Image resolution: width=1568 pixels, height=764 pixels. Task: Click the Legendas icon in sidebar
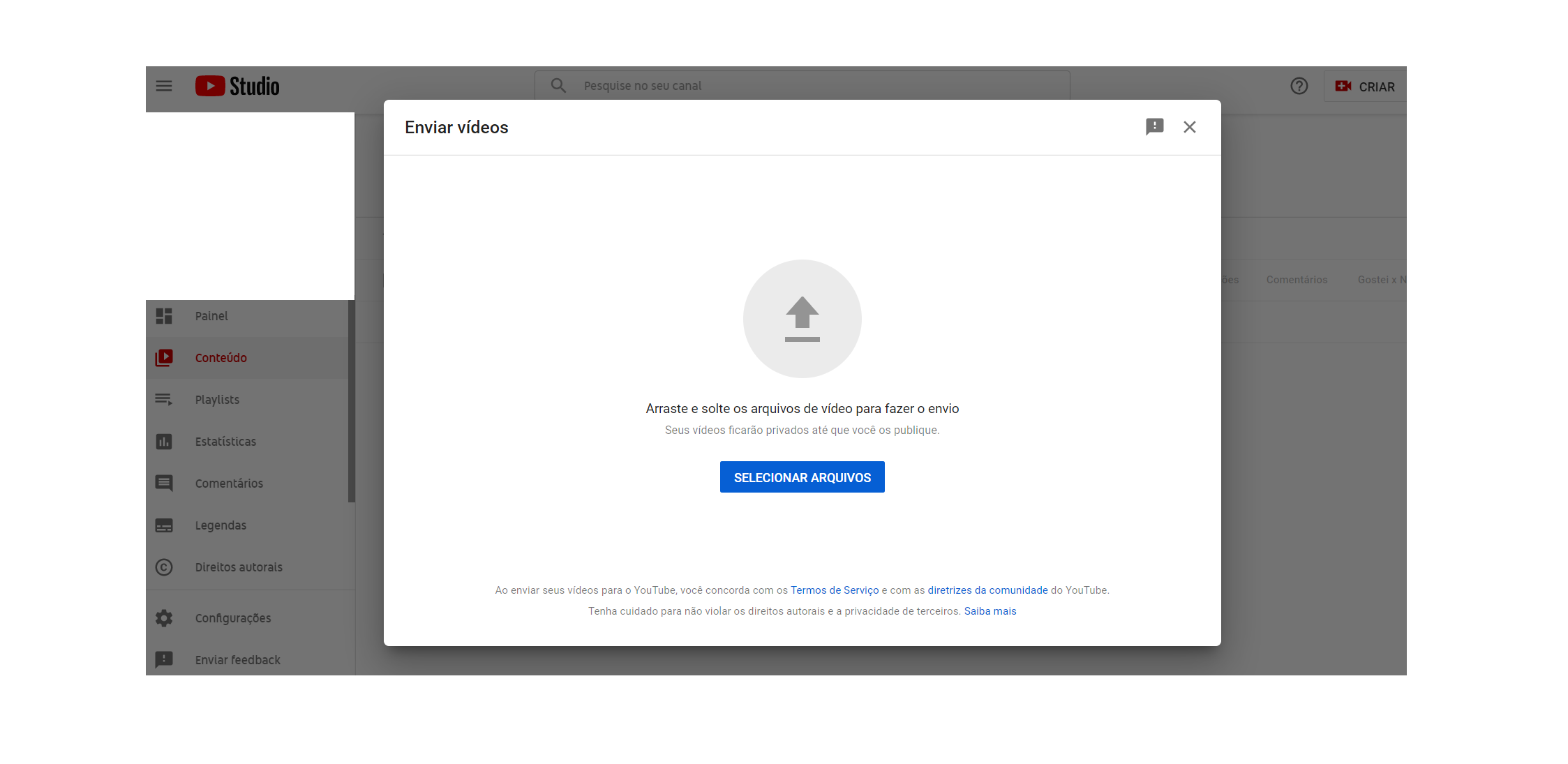(x=165, y=524)
